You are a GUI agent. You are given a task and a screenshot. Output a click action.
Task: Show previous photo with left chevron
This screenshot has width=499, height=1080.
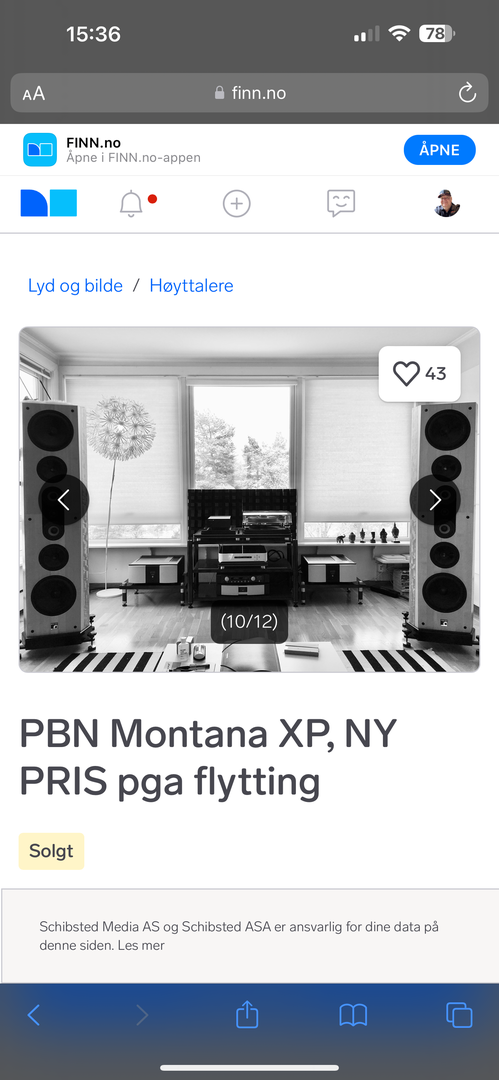point(64,499)
